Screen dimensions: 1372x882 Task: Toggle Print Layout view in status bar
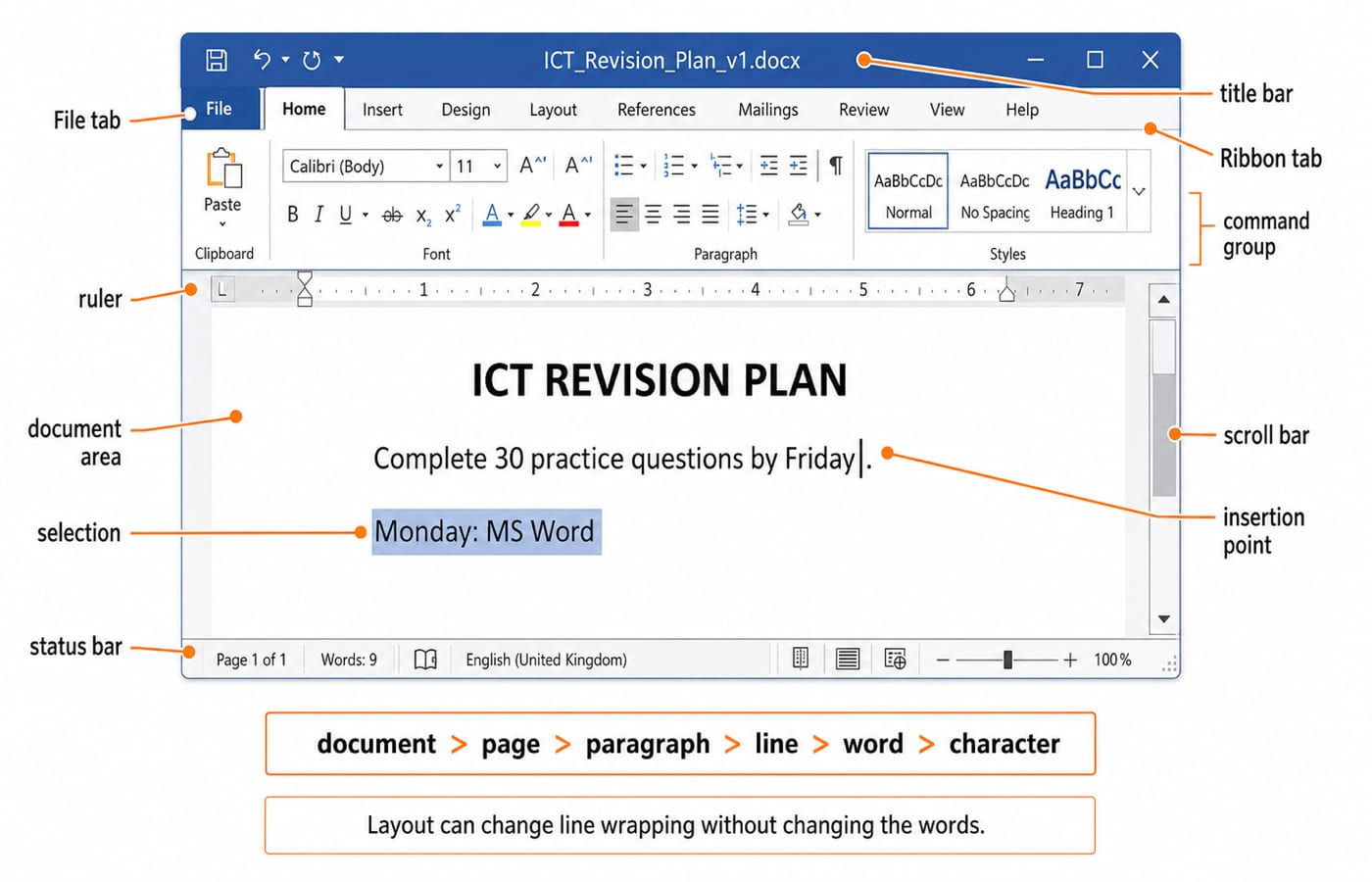click(x=848, y=659)
